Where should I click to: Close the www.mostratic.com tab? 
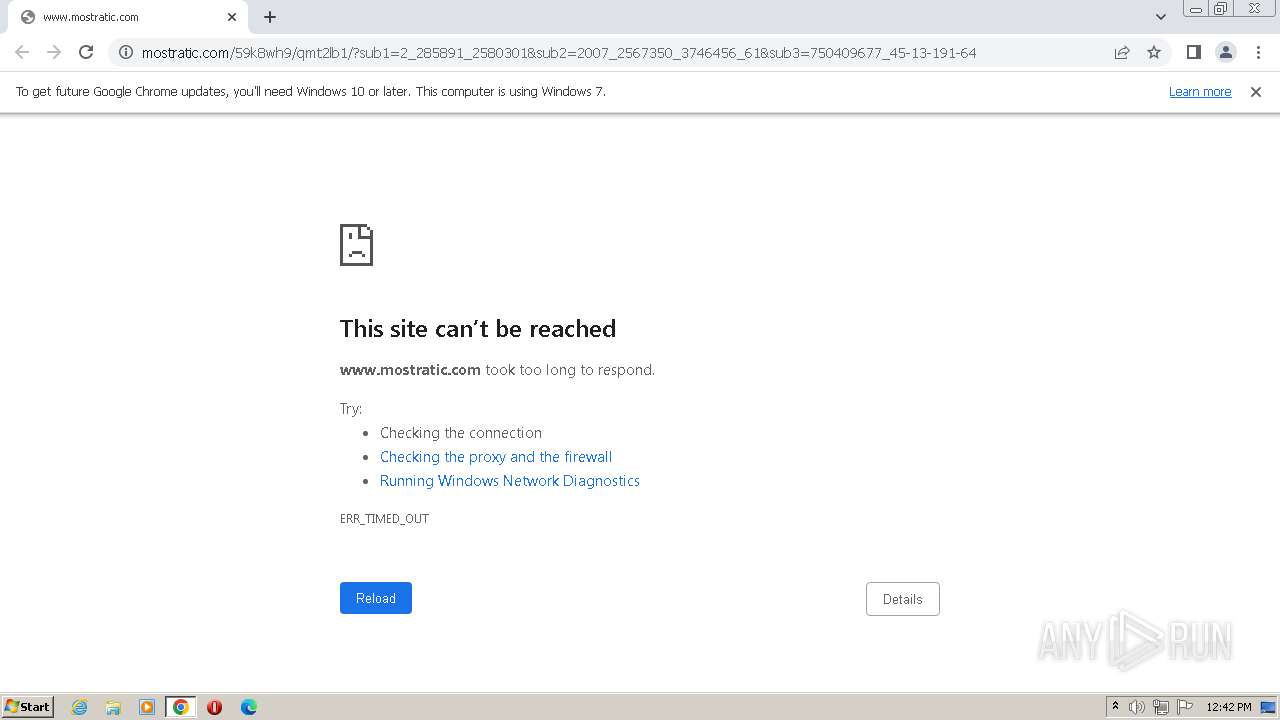coord(232,17)
